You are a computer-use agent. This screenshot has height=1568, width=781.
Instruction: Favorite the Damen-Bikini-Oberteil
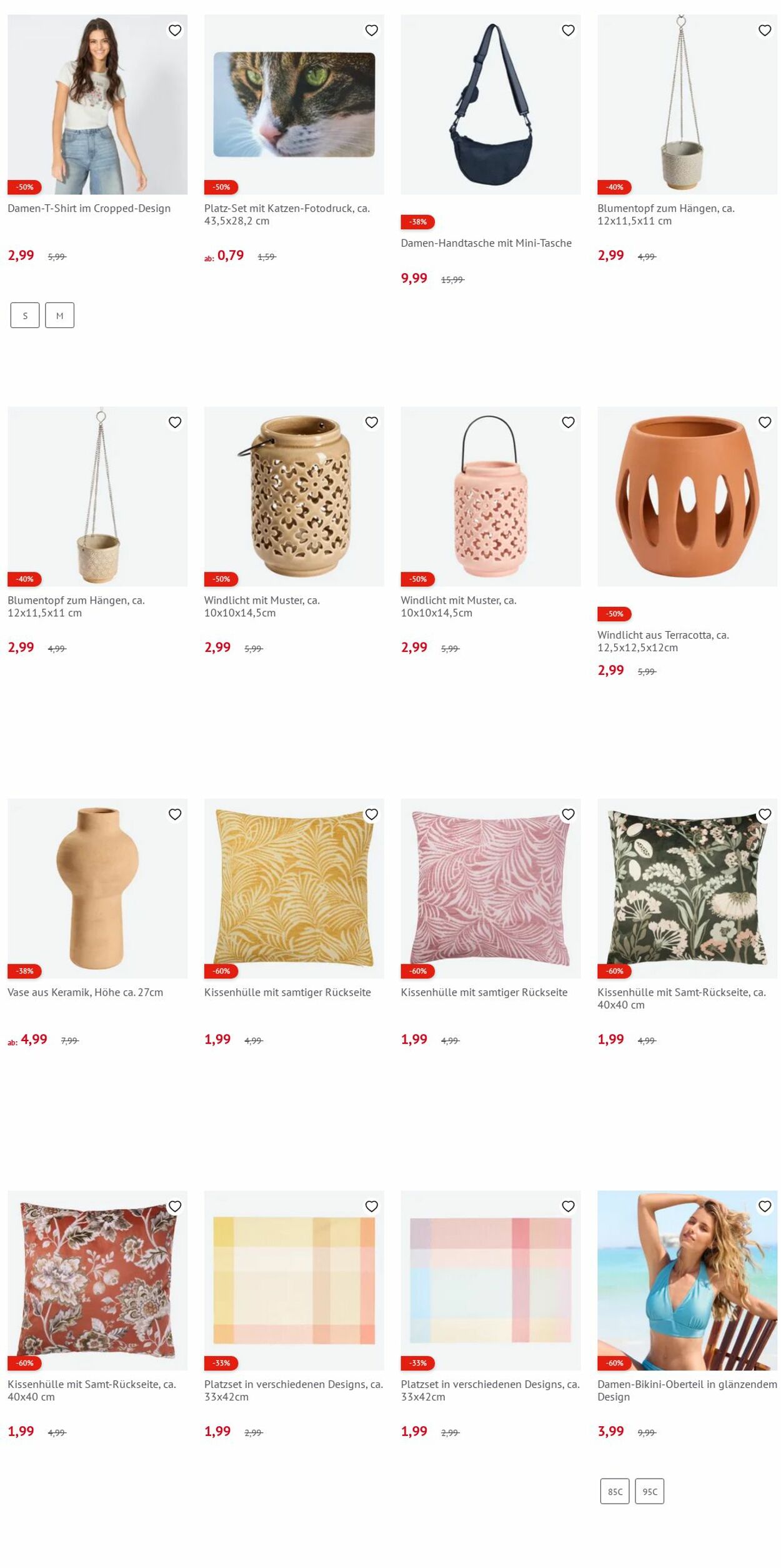764,1207
